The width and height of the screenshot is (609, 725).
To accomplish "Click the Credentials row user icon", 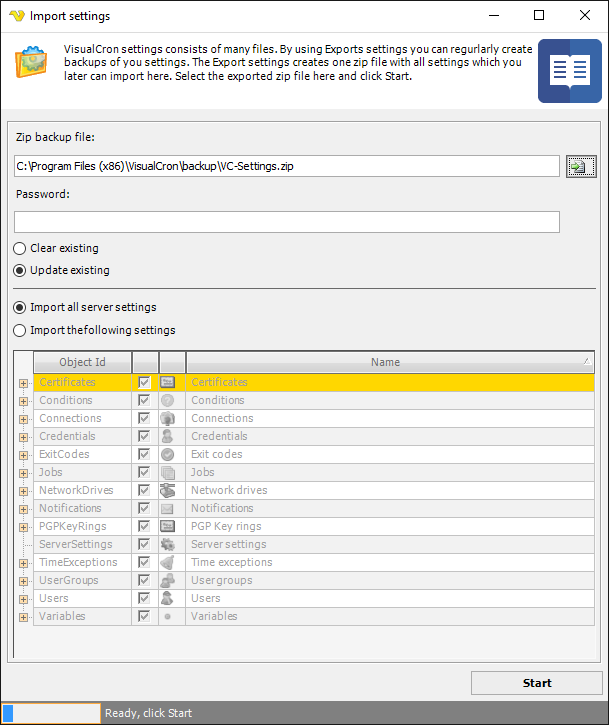I will coord(167,436).
